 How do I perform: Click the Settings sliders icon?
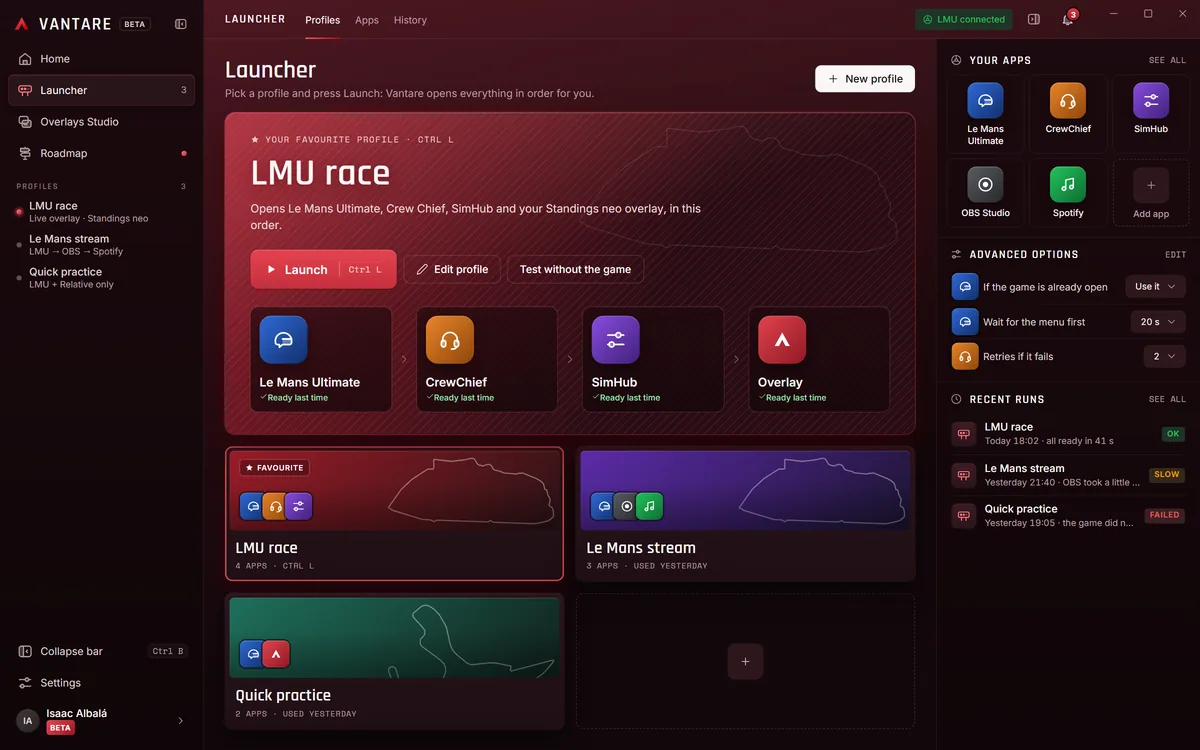click(x=25, y=683)
